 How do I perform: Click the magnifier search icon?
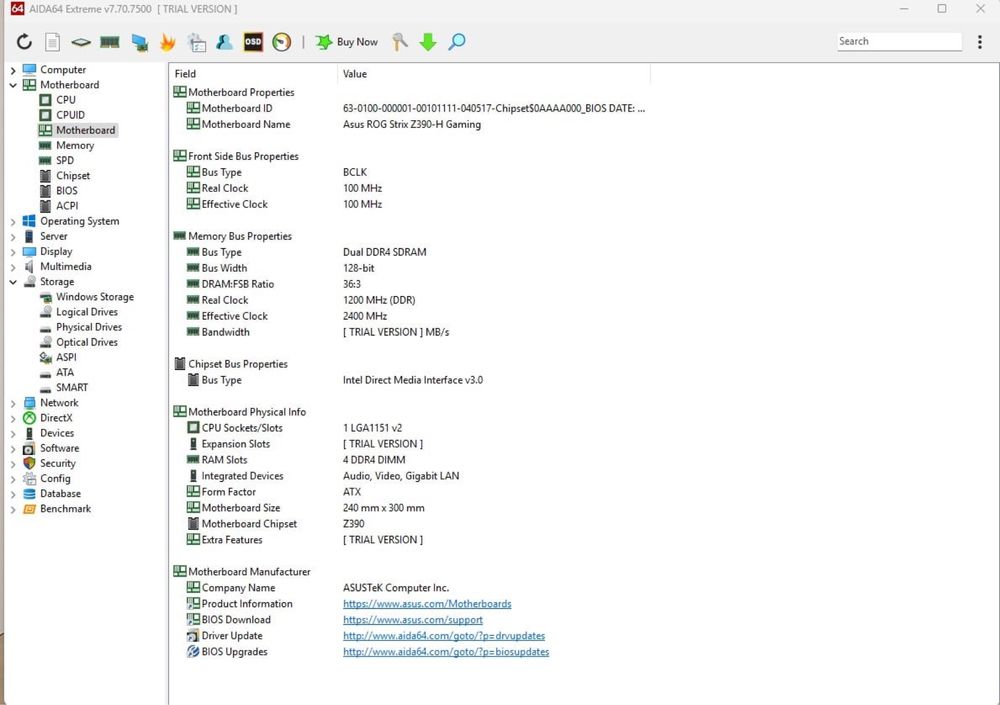point(457,42)
